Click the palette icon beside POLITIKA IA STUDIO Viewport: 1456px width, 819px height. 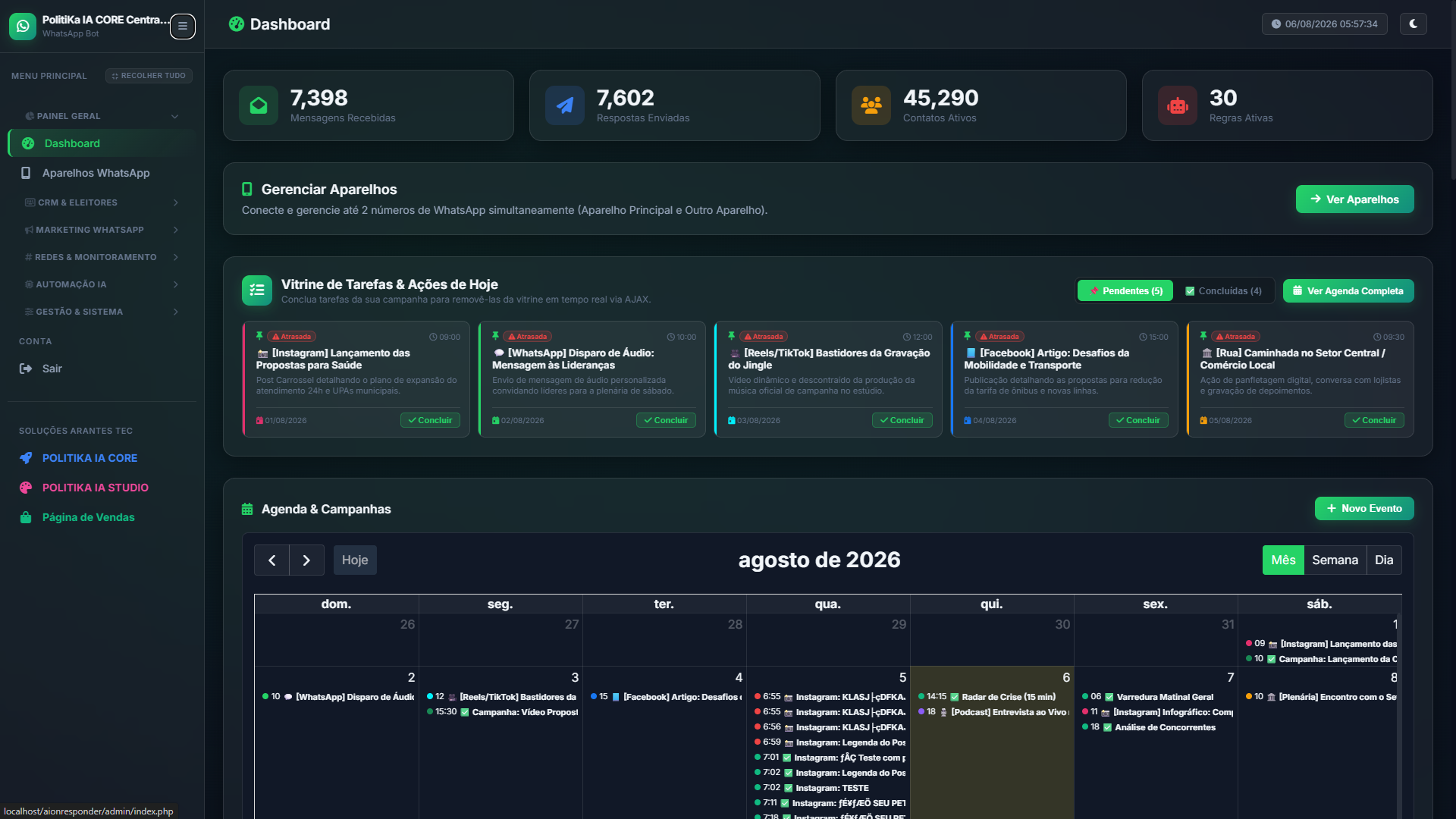(x=26, y=488)
